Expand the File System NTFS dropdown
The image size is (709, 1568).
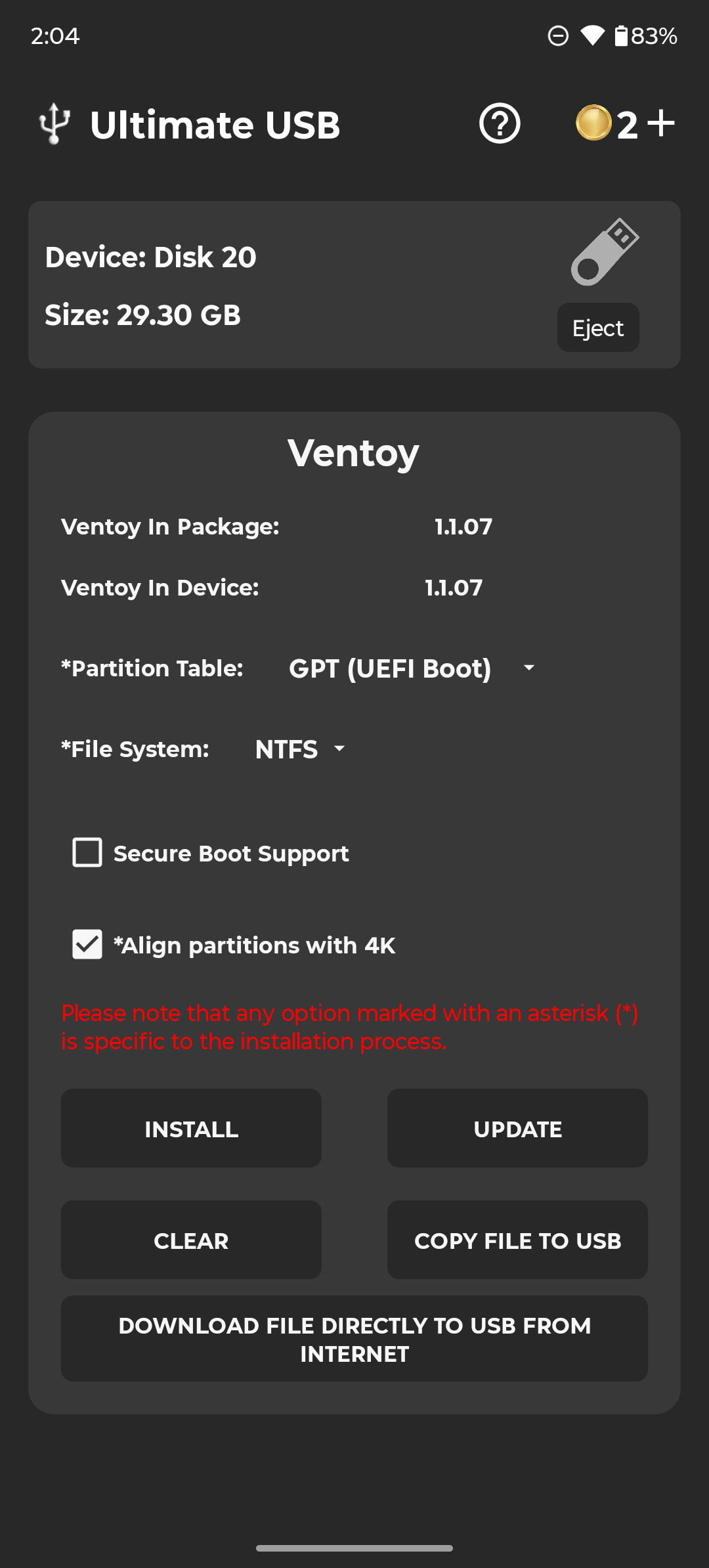pyautogui.click(x=299, y=749)
